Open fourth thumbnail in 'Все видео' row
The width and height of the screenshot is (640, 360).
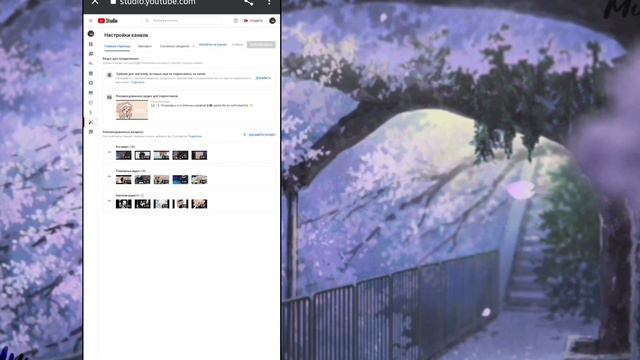click(x=180, y=155)
